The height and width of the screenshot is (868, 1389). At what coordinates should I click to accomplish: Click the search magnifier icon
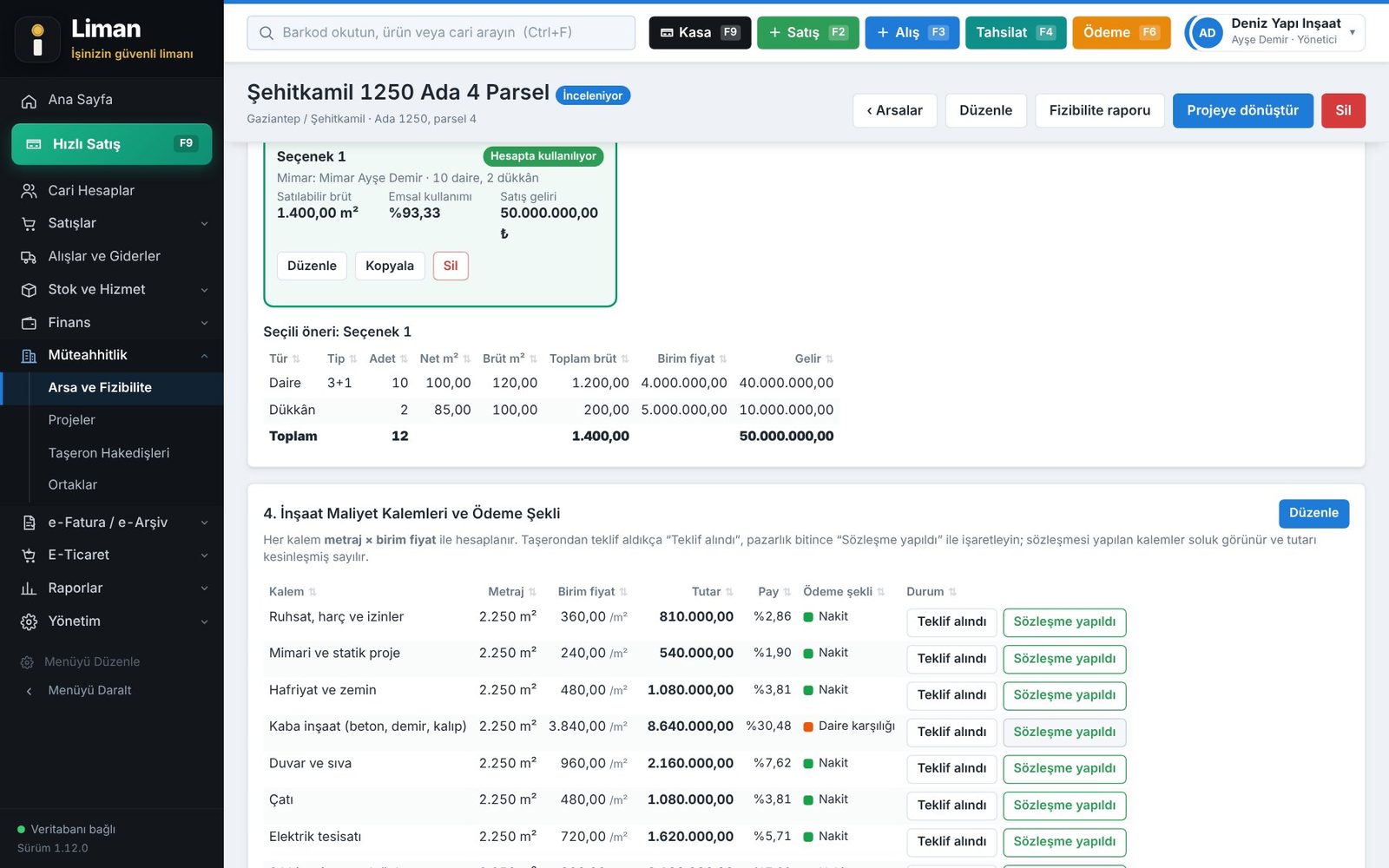pyautogui.click(x=267, y=33)
